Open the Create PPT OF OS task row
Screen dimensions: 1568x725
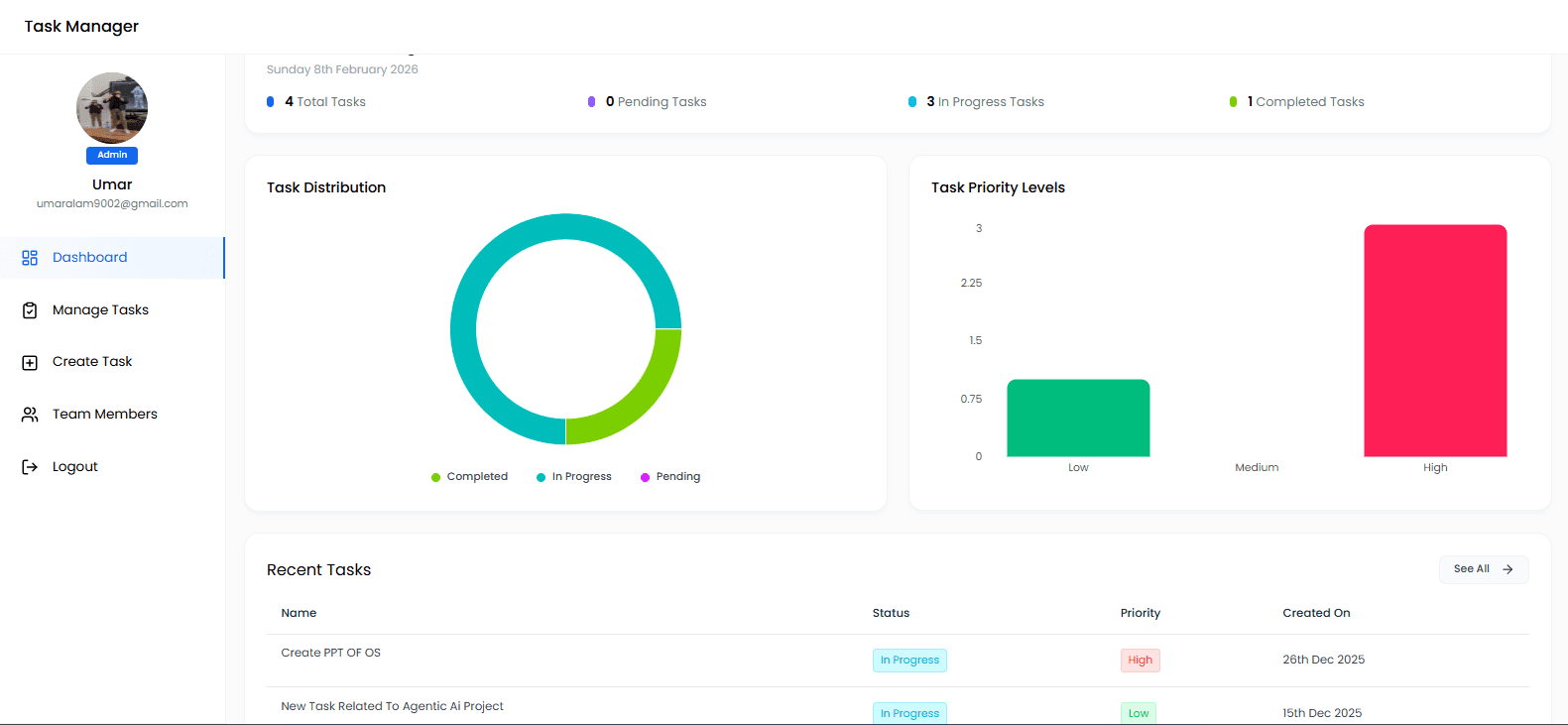(331, 653)
